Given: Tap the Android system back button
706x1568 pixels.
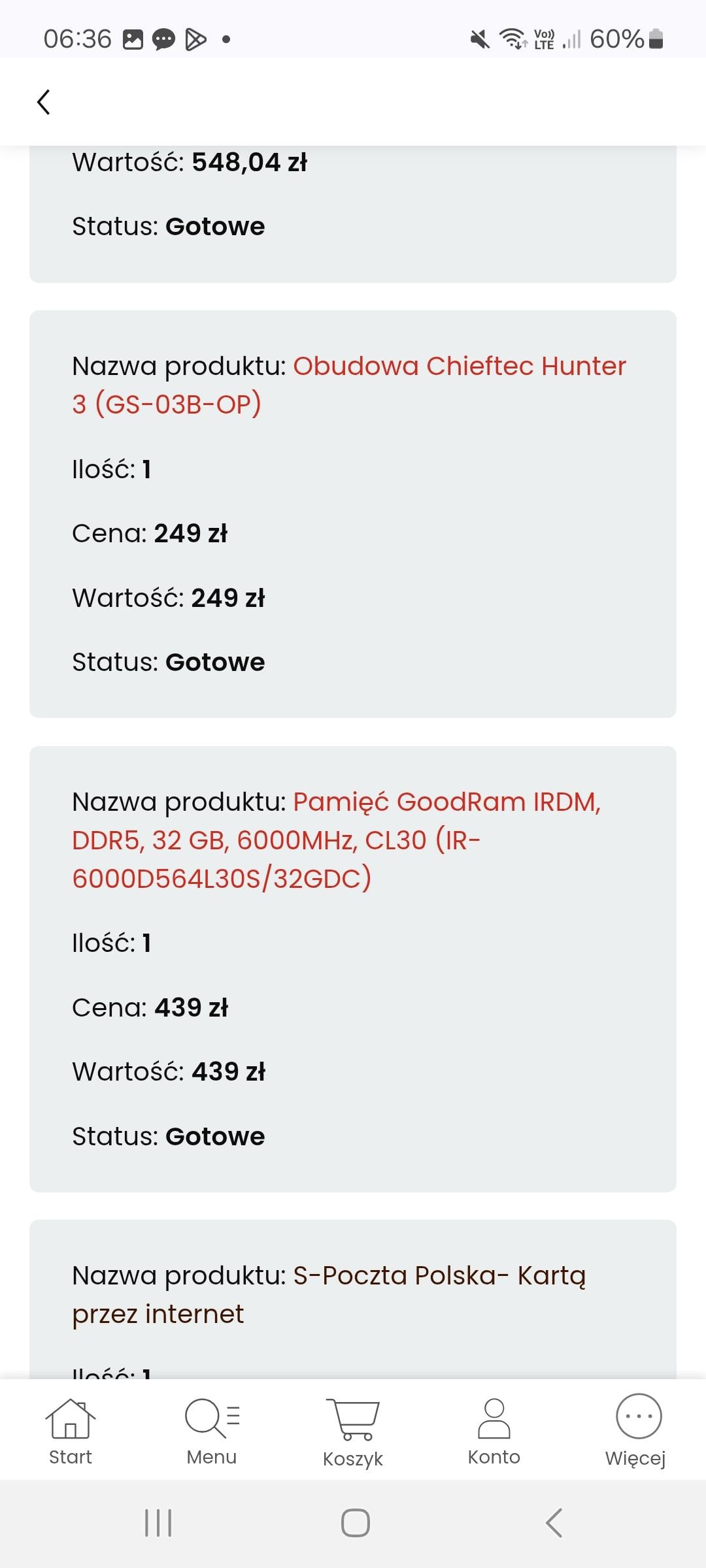Looking at the screenshot, I should tap(554, 1523).
